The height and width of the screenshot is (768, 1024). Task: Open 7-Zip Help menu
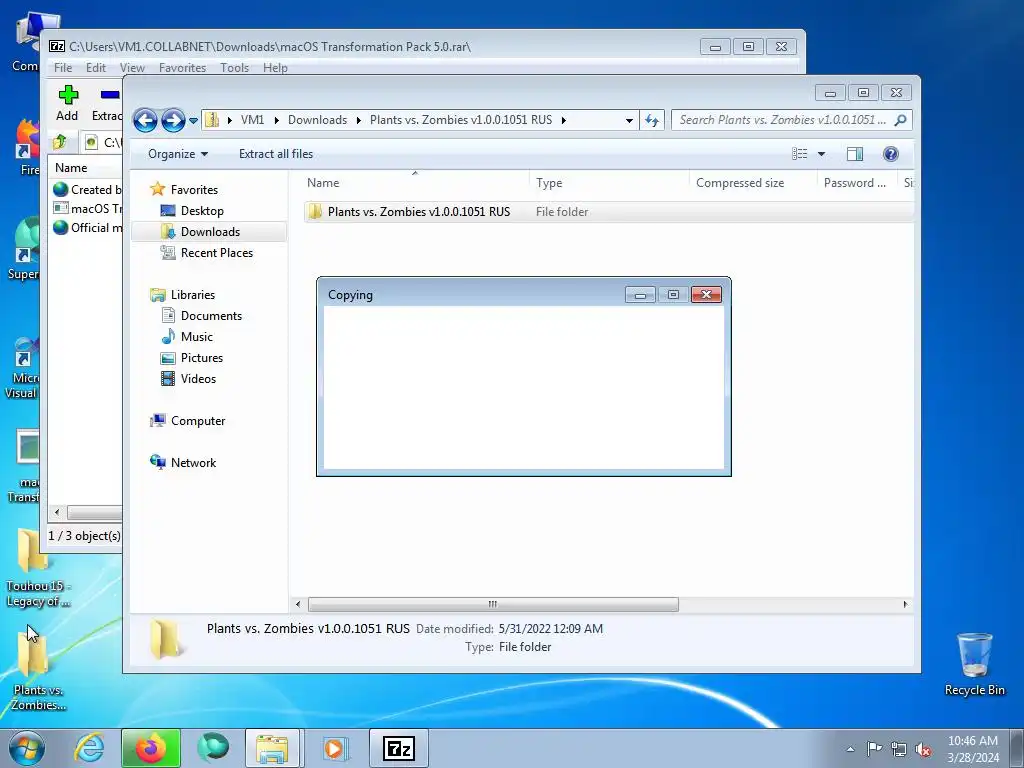pyautogui.click(x=275, y=68)
